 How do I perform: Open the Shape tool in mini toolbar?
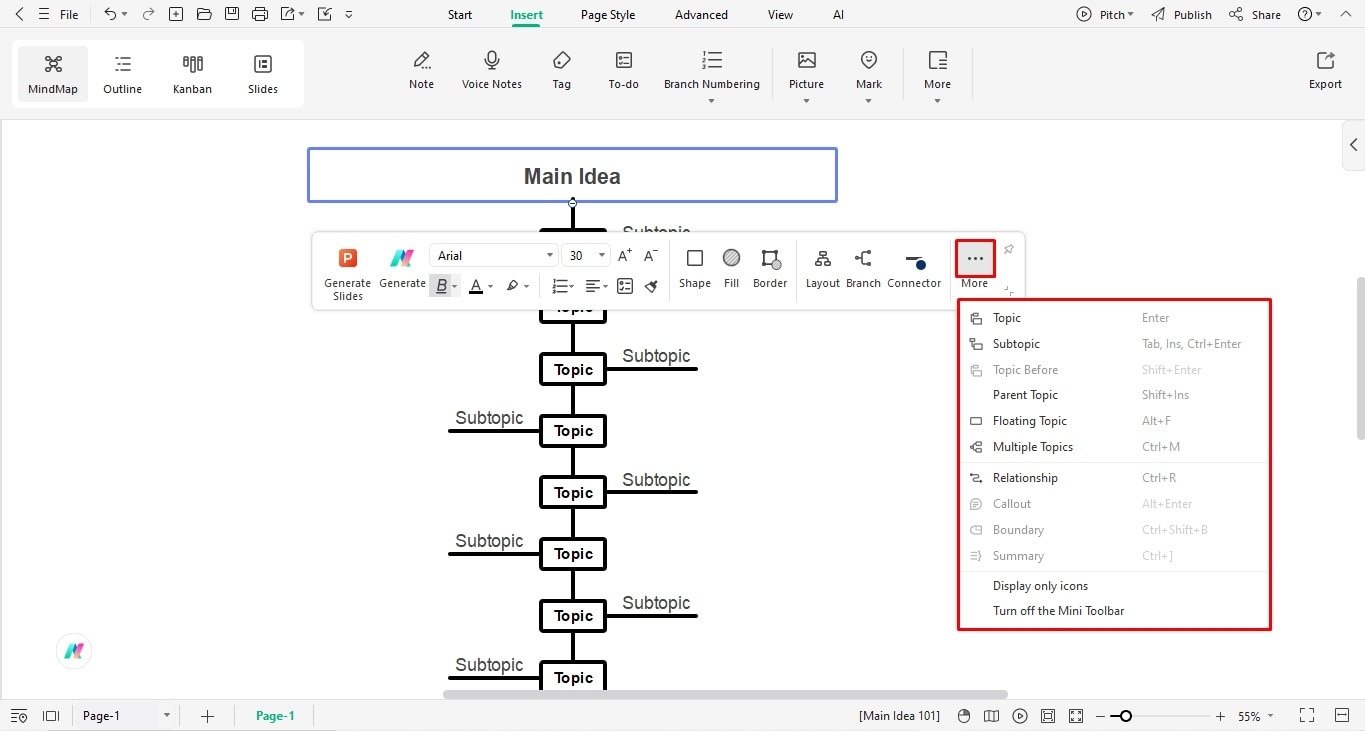click(x=695, y=268)
